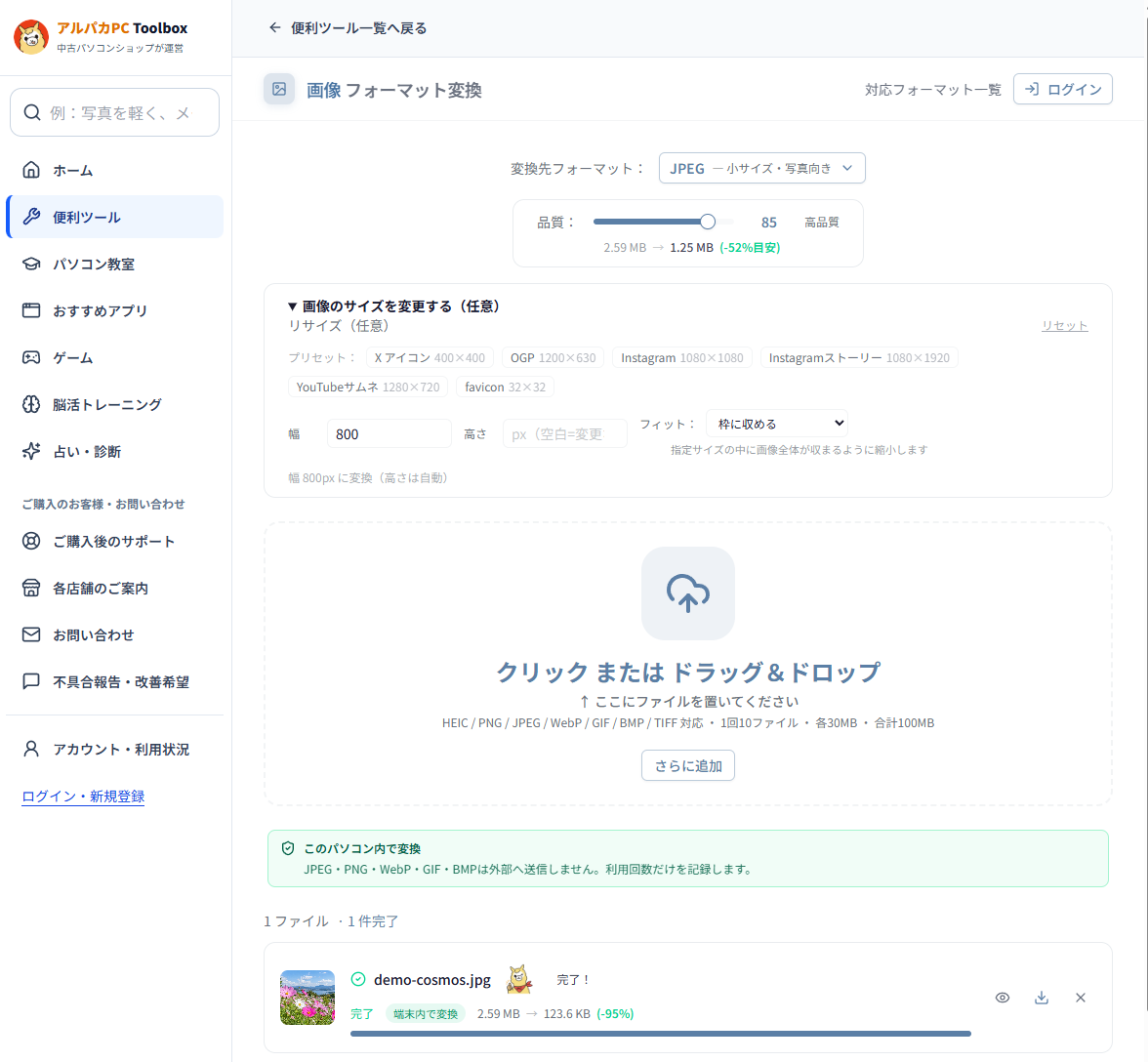1148x1062 pixels.
Task: Select the OGP 1200×630 preset
Action: (553, 358)
